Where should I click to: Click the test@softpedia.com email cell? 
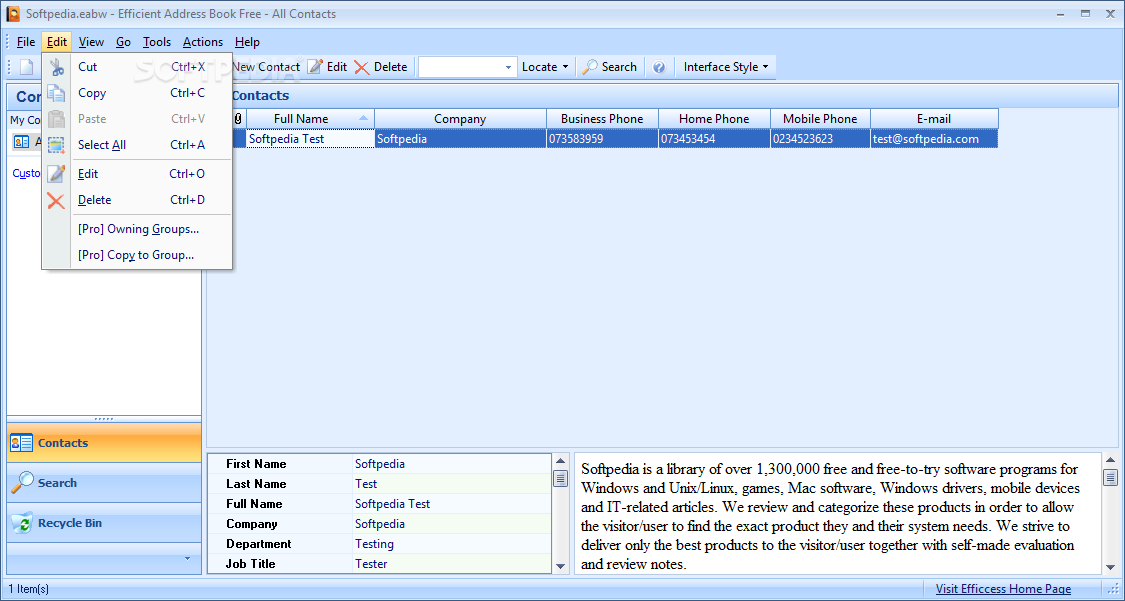[x=934, y=138]
